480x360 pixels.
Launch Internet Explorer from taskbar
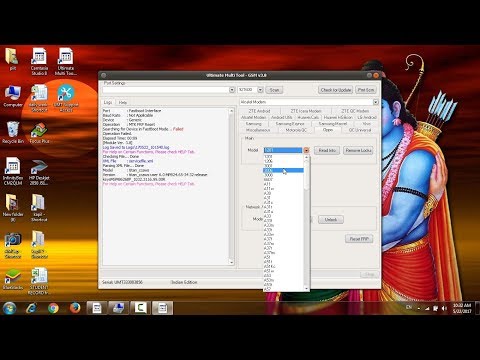tap(32, 308)
